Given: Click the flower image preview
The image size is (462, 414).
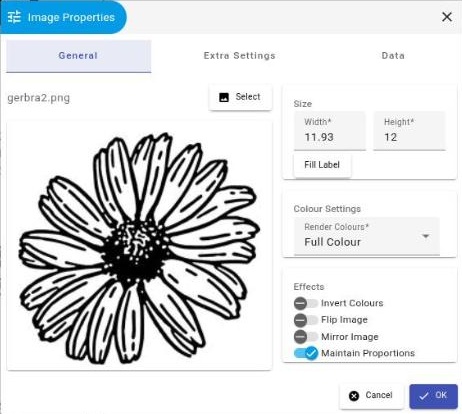Looking at the screenshot, I should [x=139, y=246].
